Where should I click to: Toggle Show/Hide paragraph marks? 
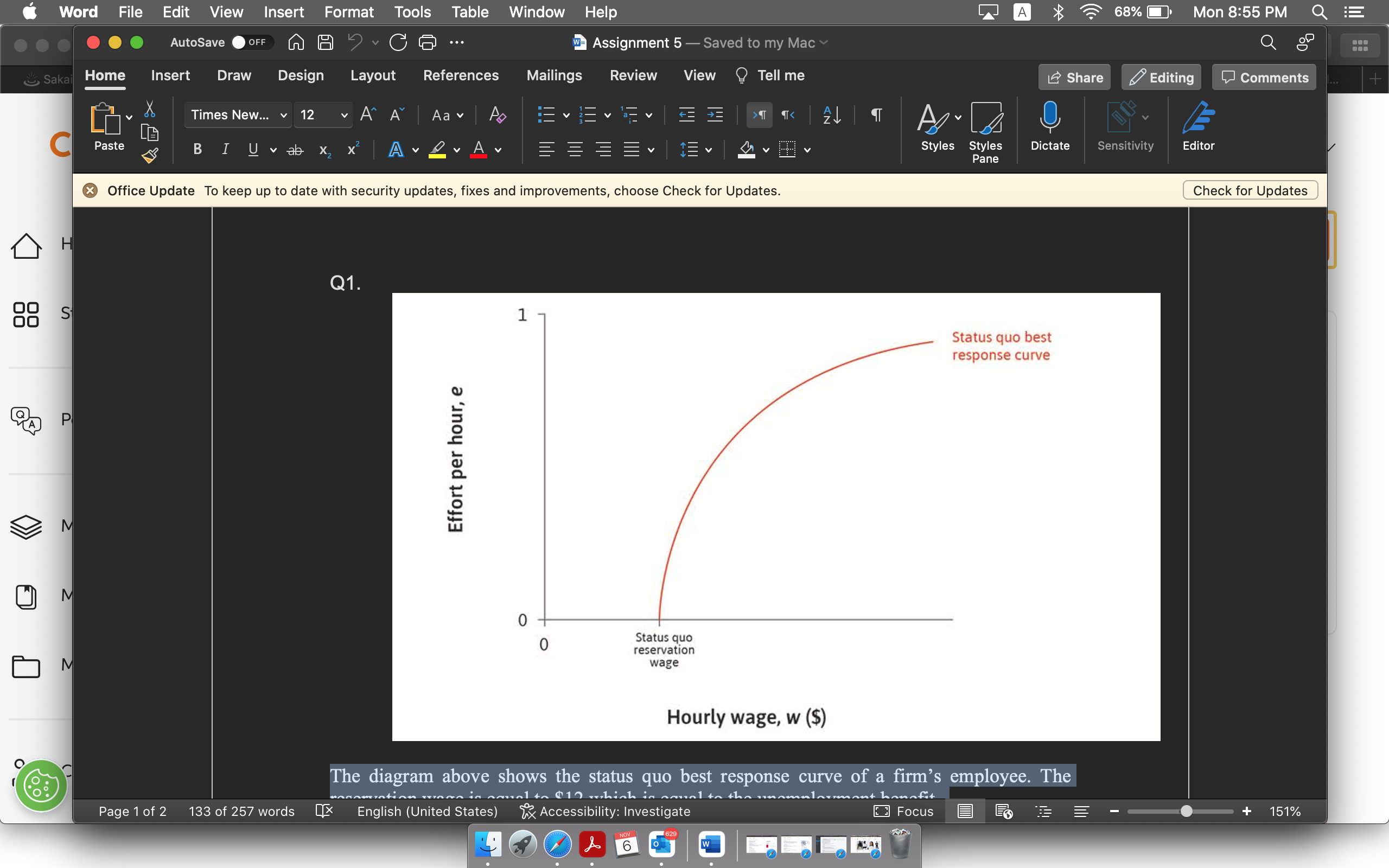tap(876, 115)
